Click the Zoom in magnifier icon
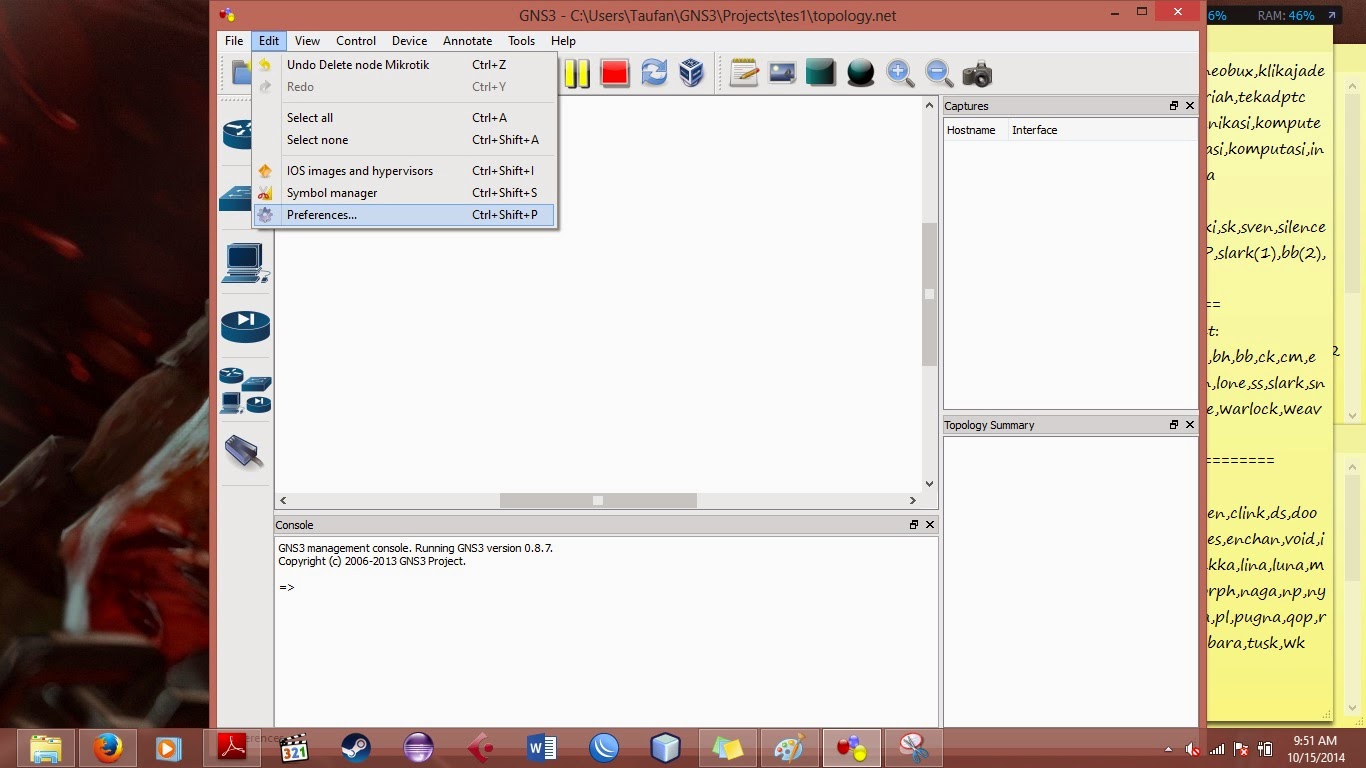Viewport: 1366px width, 768px height. pyautogui.click(x=900, y=73)
